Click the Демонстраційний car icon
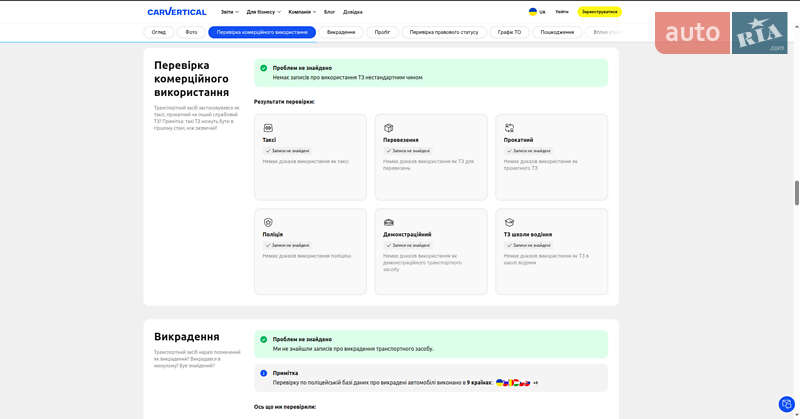Viewport: 800px width, 419px height. (389, 222)
